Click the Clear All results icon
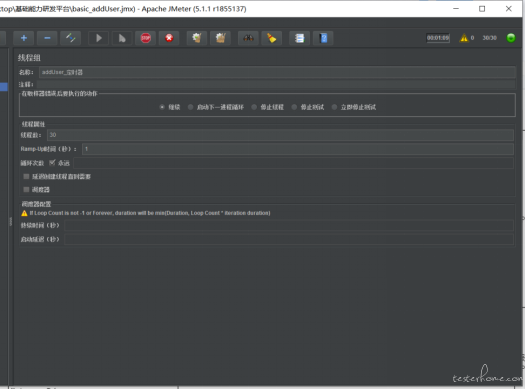 pos(220,38)
